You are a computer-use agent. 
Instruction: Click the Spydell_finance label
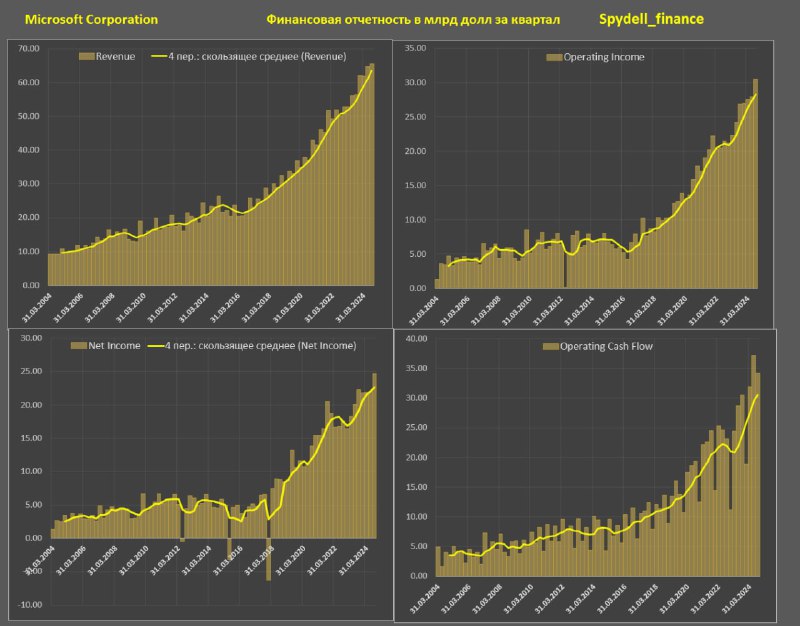651,19
